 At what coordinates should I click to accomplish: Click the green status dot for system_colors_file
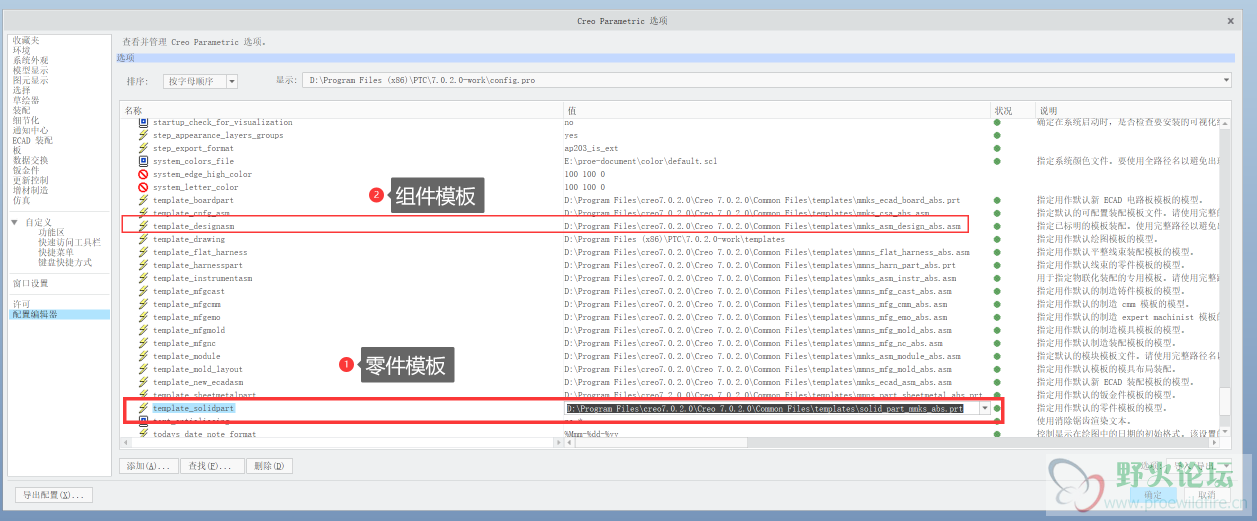[x=997, y=161]
